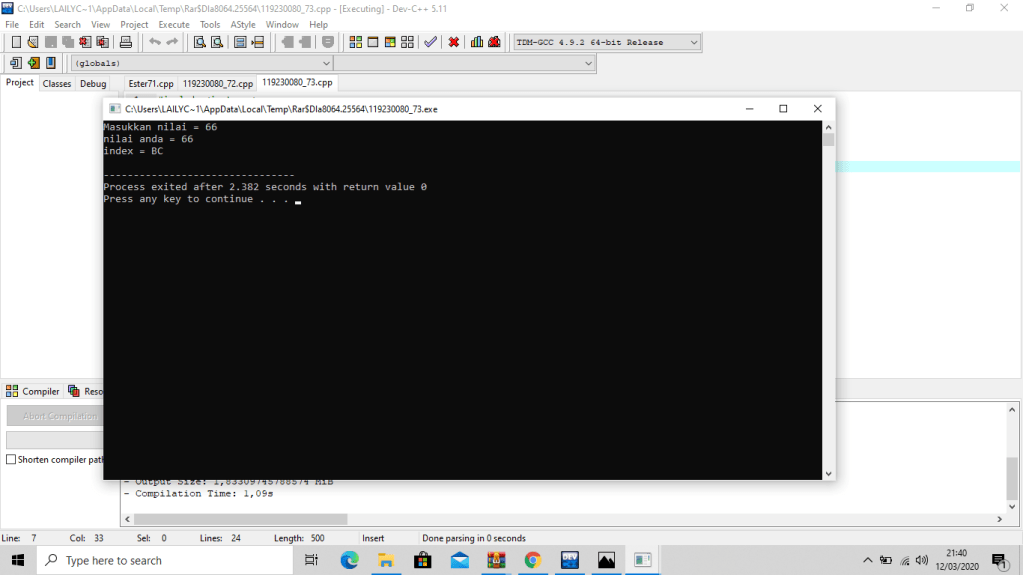Click the Profile analysis bar chart icon
Image resolution: width=1023 pixels, height=575 pixels.
pos(477,42)
